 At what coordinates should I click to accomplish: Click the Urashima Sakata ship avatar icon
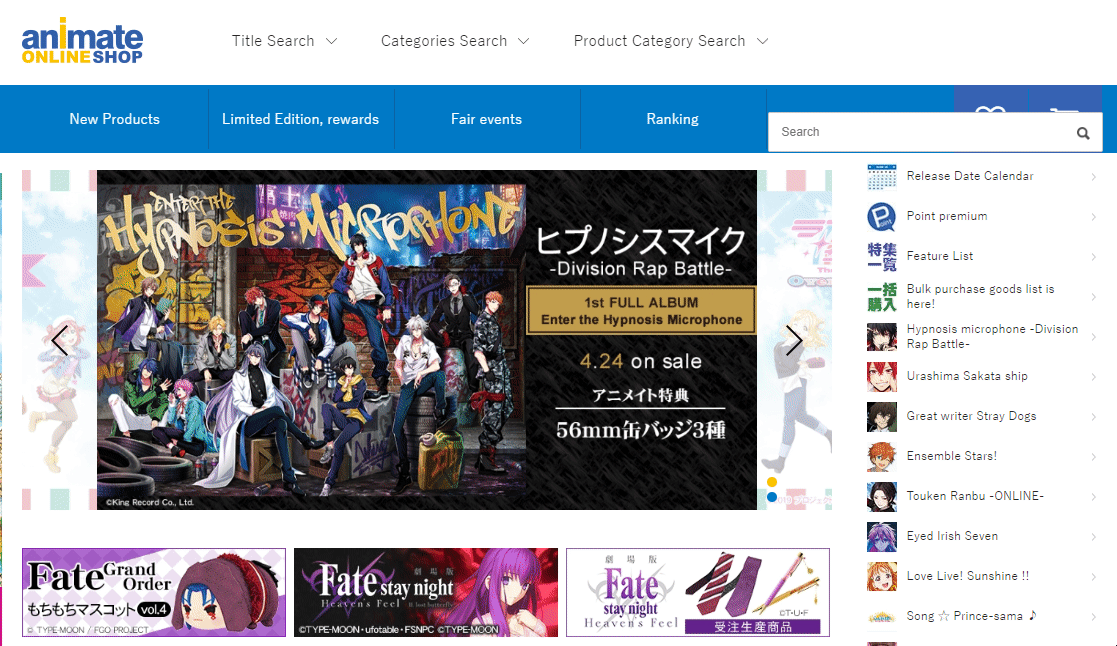click(x=881, y=377)
